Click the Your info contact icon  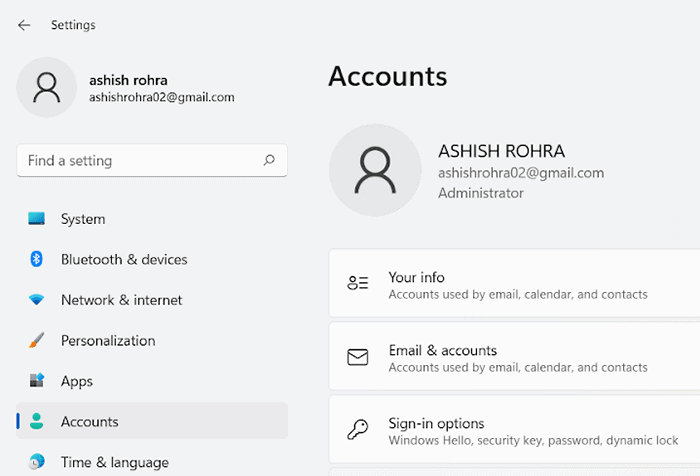click(x=358, y=283)
